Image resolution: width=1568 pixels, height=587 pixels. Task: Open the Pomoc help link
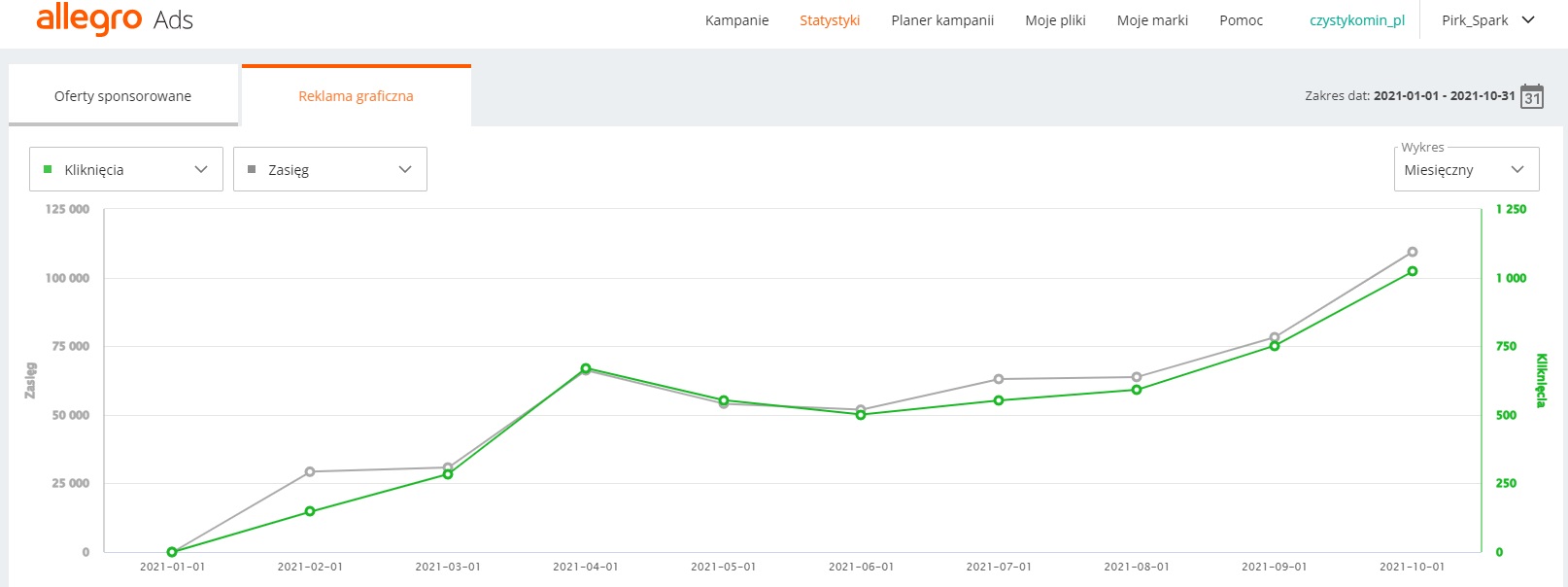[x=1242, y=20]
